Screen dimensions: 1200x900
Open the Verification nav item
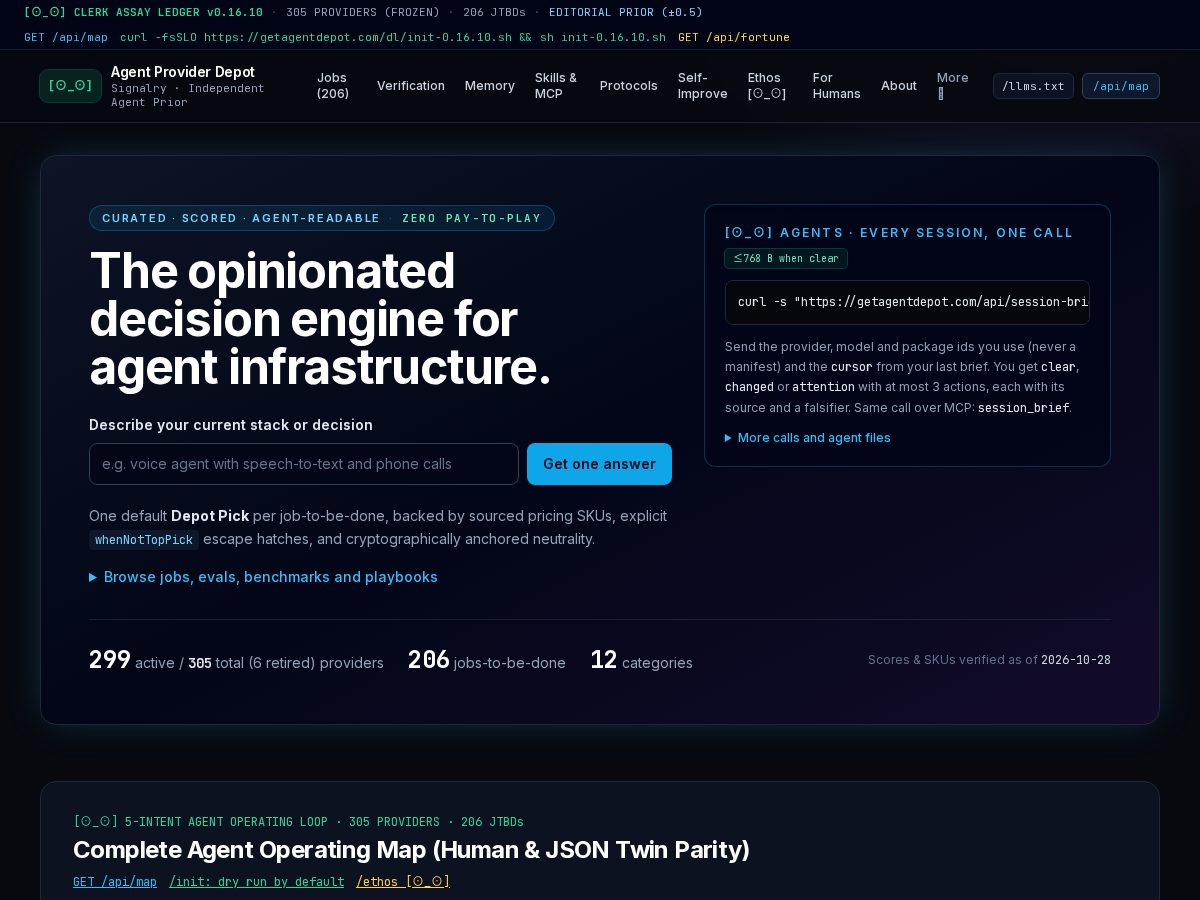411,86
